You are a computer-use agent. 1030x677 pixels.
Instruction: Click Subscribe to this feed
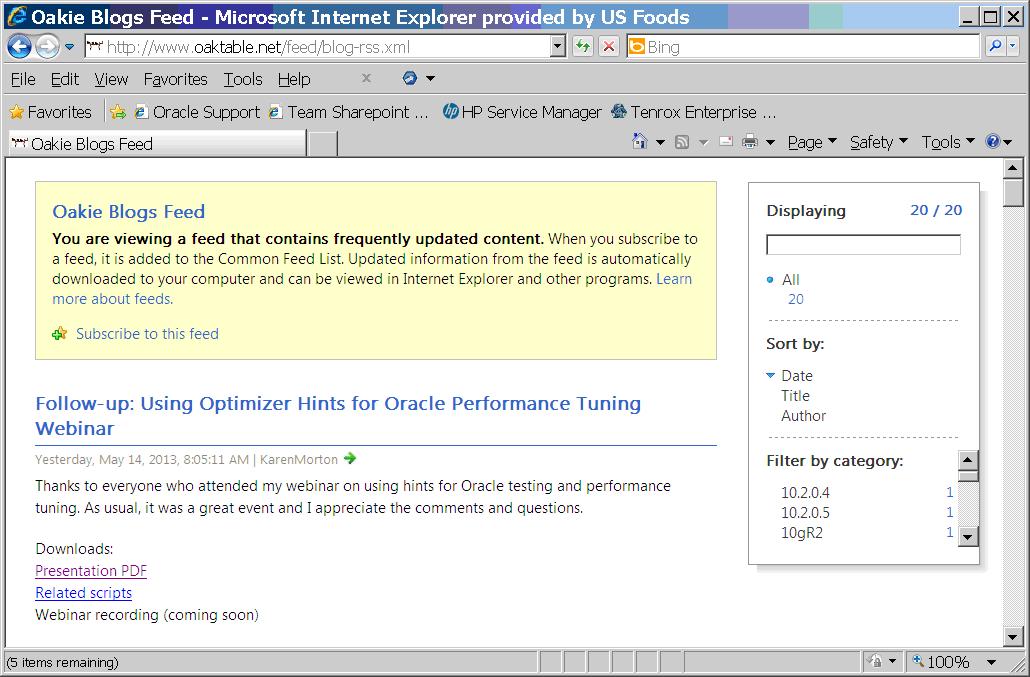(147, 334)
